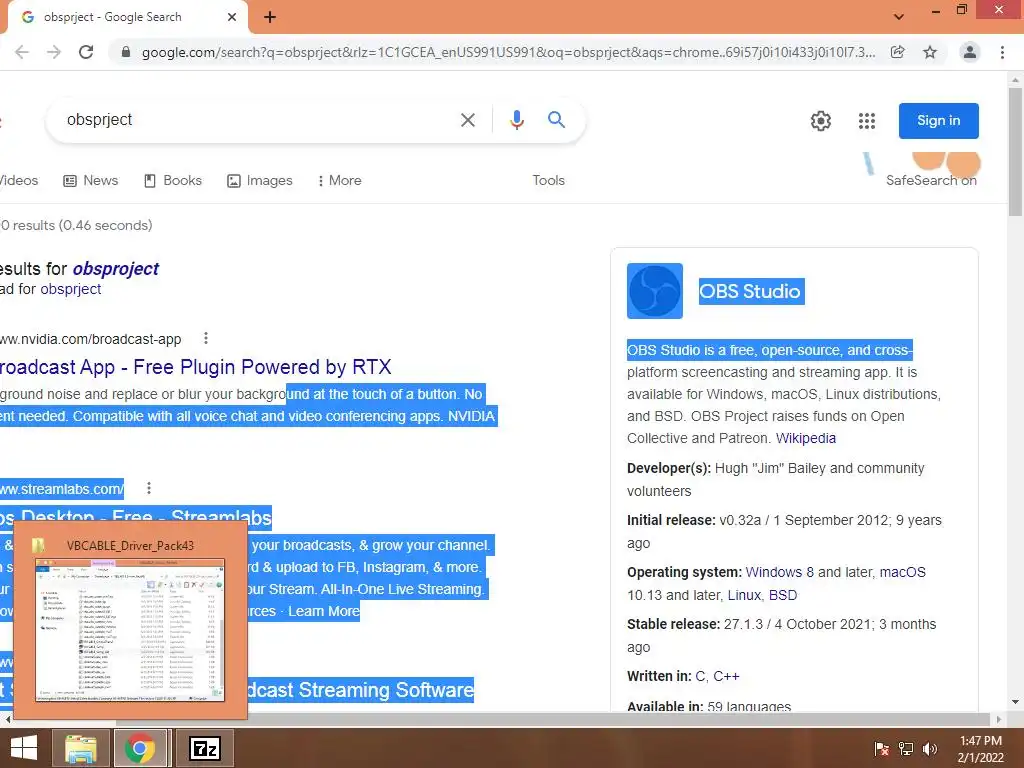Click the vertical page scrollbar thumb
The height and width of the screenshot is (768, 1024).
pos(1015,152)
